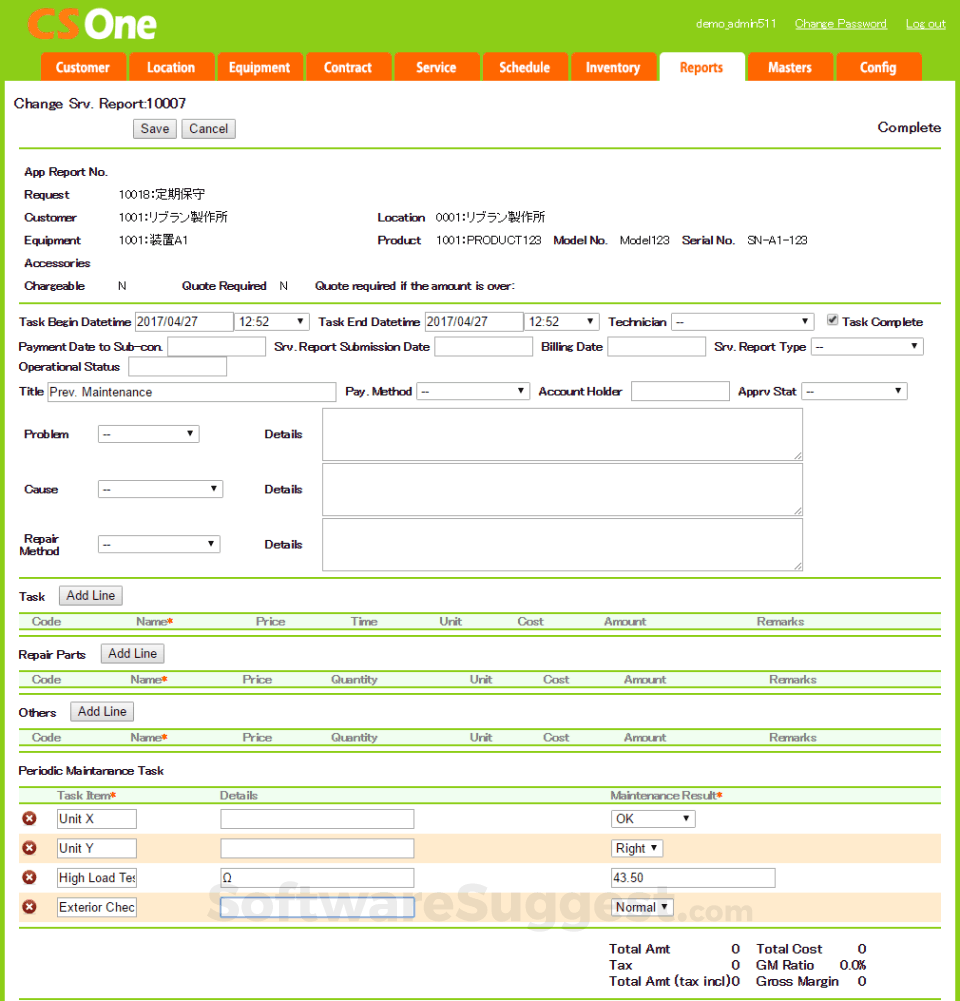Delete the "Exterior Check" task row
This screenshot has height=1001, width=960.
(29, 906)
